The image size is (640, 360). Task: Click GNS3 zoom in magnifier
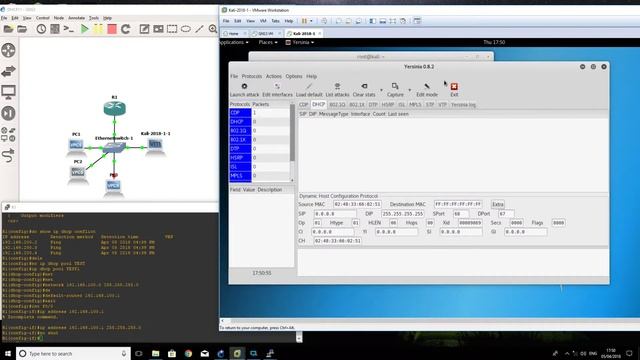coord(213,29)
